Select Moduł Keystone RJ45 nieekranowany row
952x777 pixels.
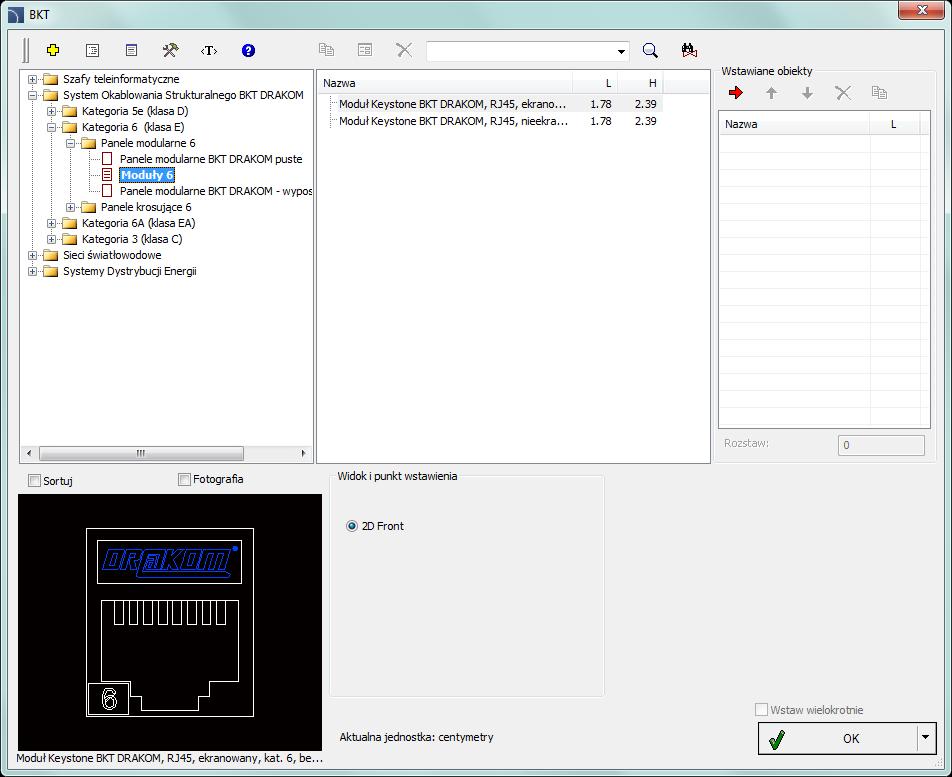[491, 121]
